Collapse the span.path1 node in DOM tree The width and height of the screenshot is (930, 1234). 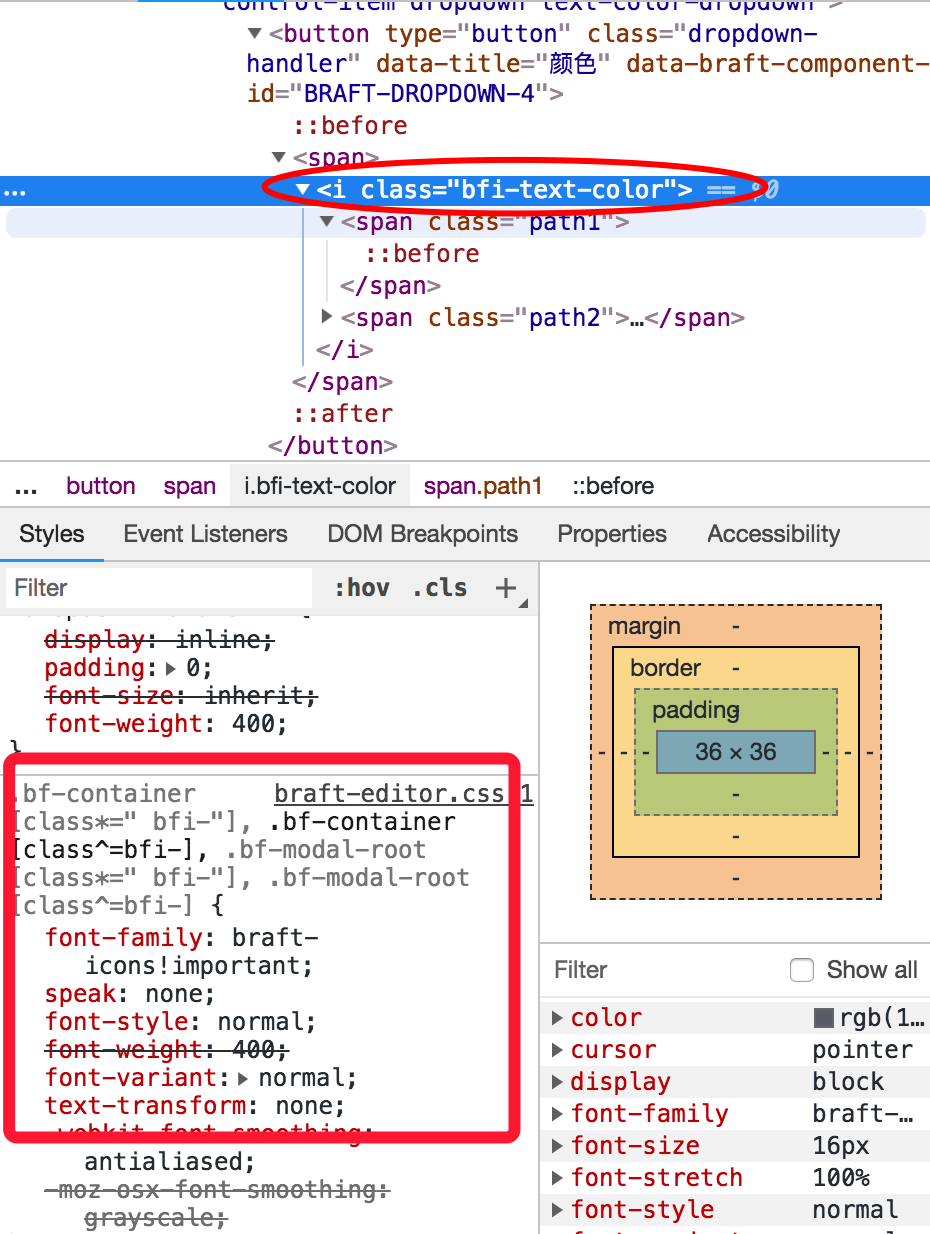326,221
